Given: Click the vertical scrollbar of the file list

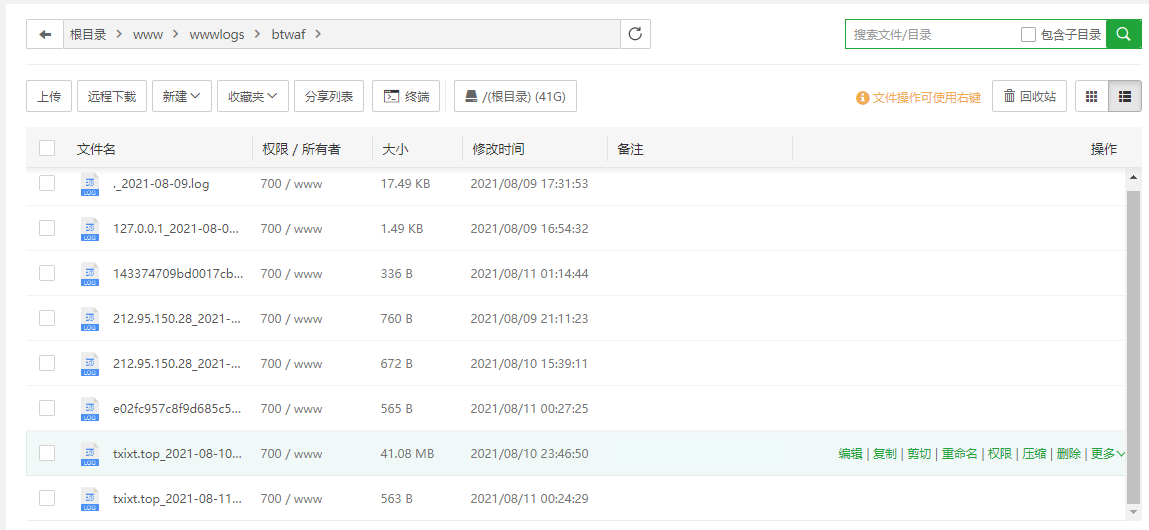Looking at the screenshot, I should click(1134, 345).
